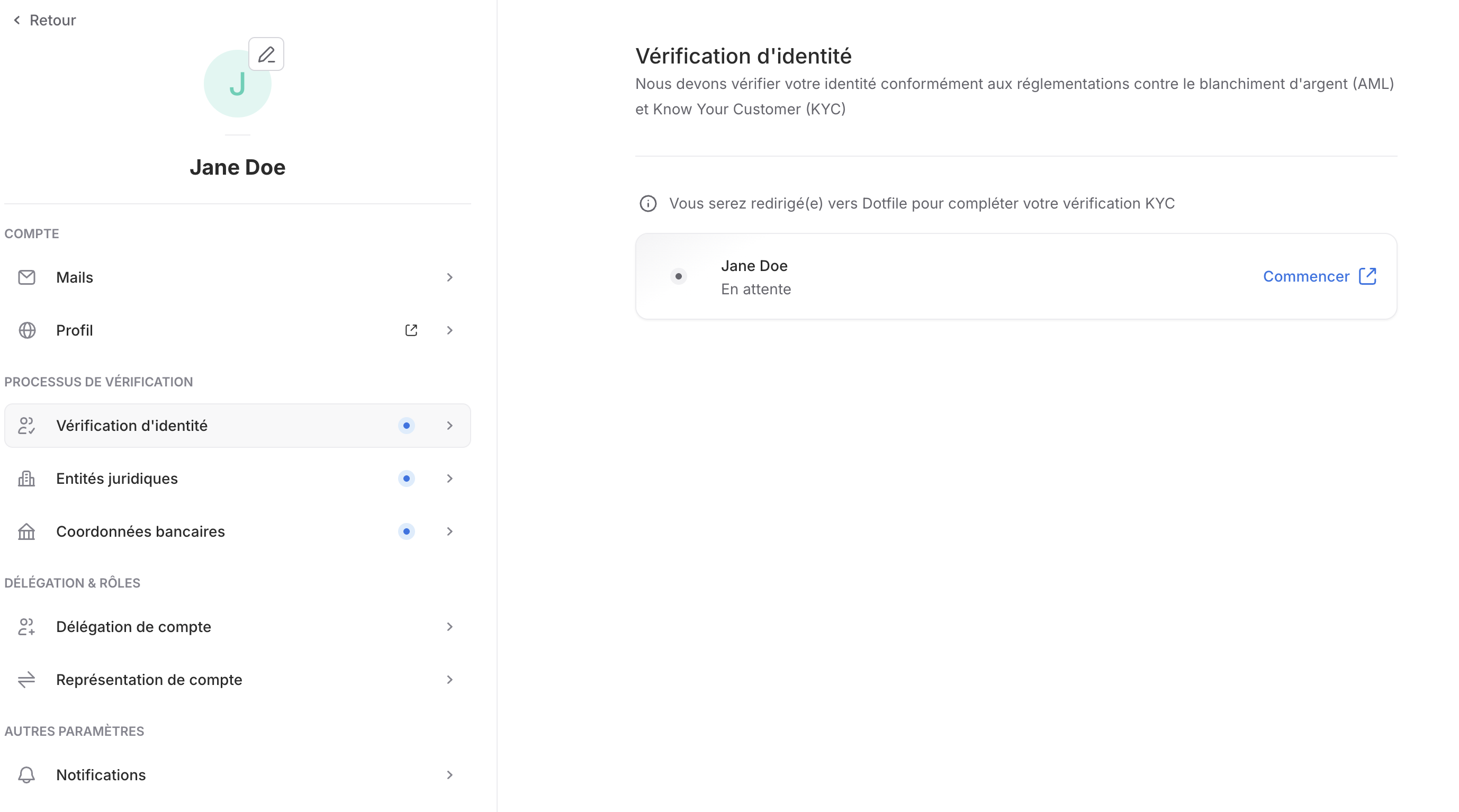
Task: Click the blue status dot on Vérification d'identité
Action: tap(406, 426)
